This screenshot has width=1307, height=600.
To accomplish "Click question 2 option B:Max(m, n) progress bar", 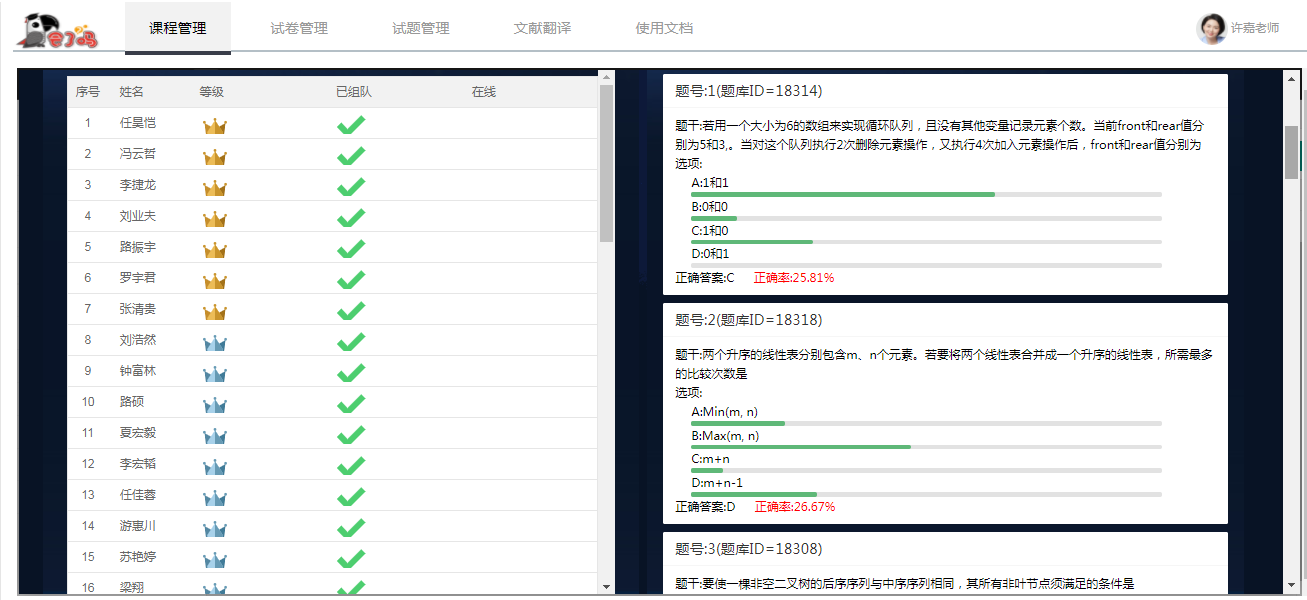I will [x=926, y=447].
